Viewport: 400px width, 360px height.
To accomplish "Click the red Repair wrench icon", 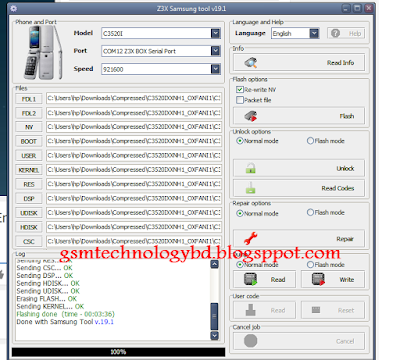I will [251, 238].
